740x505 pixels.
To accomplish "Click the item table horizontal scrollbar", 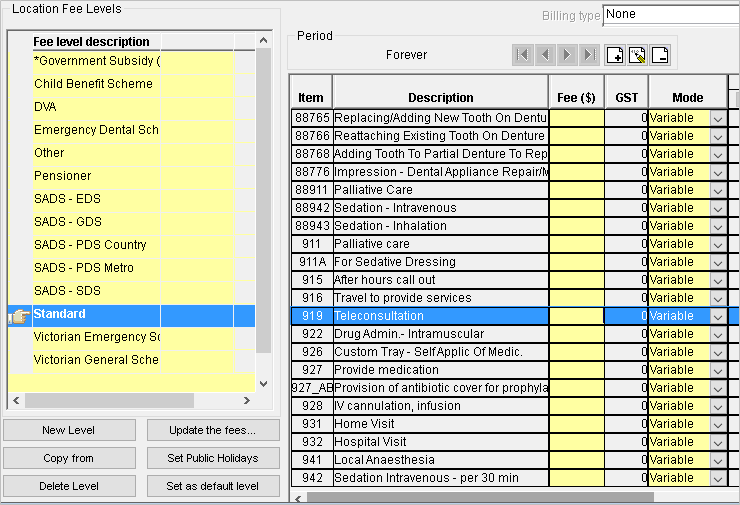I will pos(480,498).
